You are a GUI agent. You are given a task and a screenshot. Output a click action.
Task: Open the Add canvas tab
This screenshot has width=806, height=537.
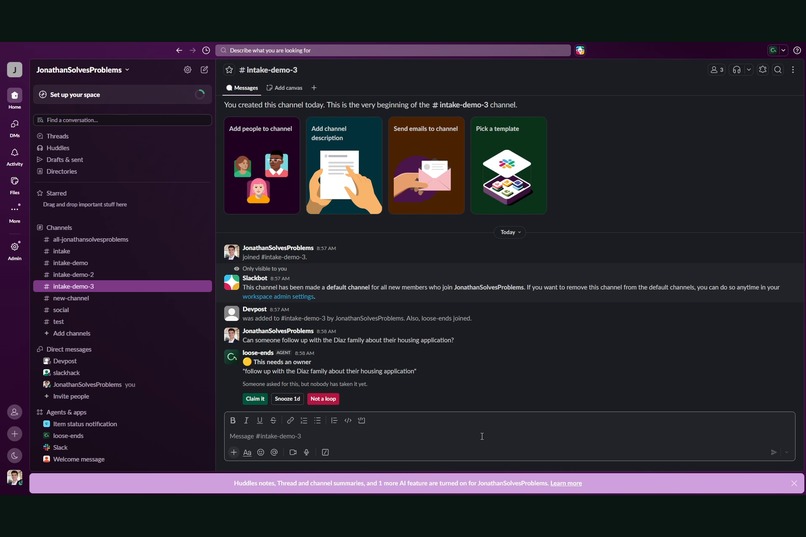(284, 88)
